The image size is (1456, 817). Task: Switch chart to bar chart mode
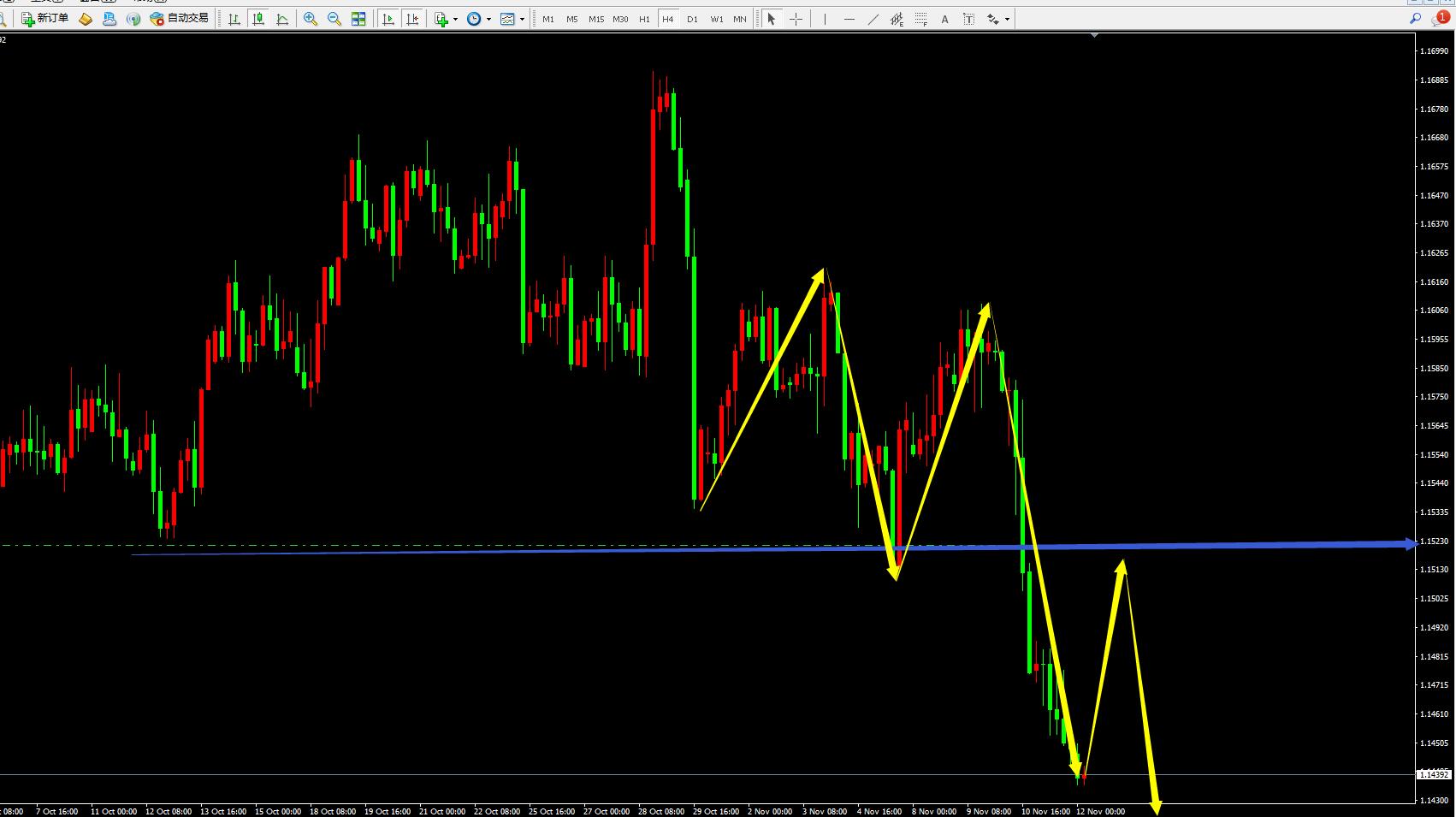(x=234, y=18)
